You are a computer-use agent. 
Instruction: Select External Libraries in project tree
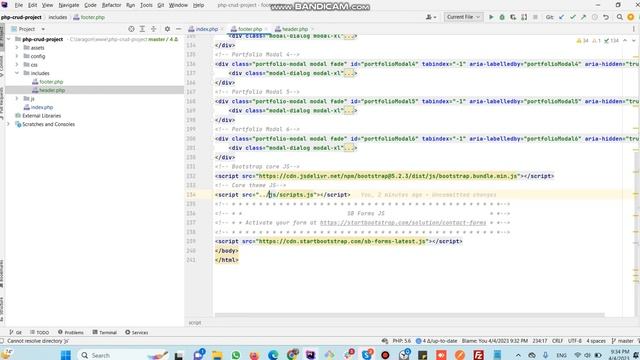tap(41, 116)
